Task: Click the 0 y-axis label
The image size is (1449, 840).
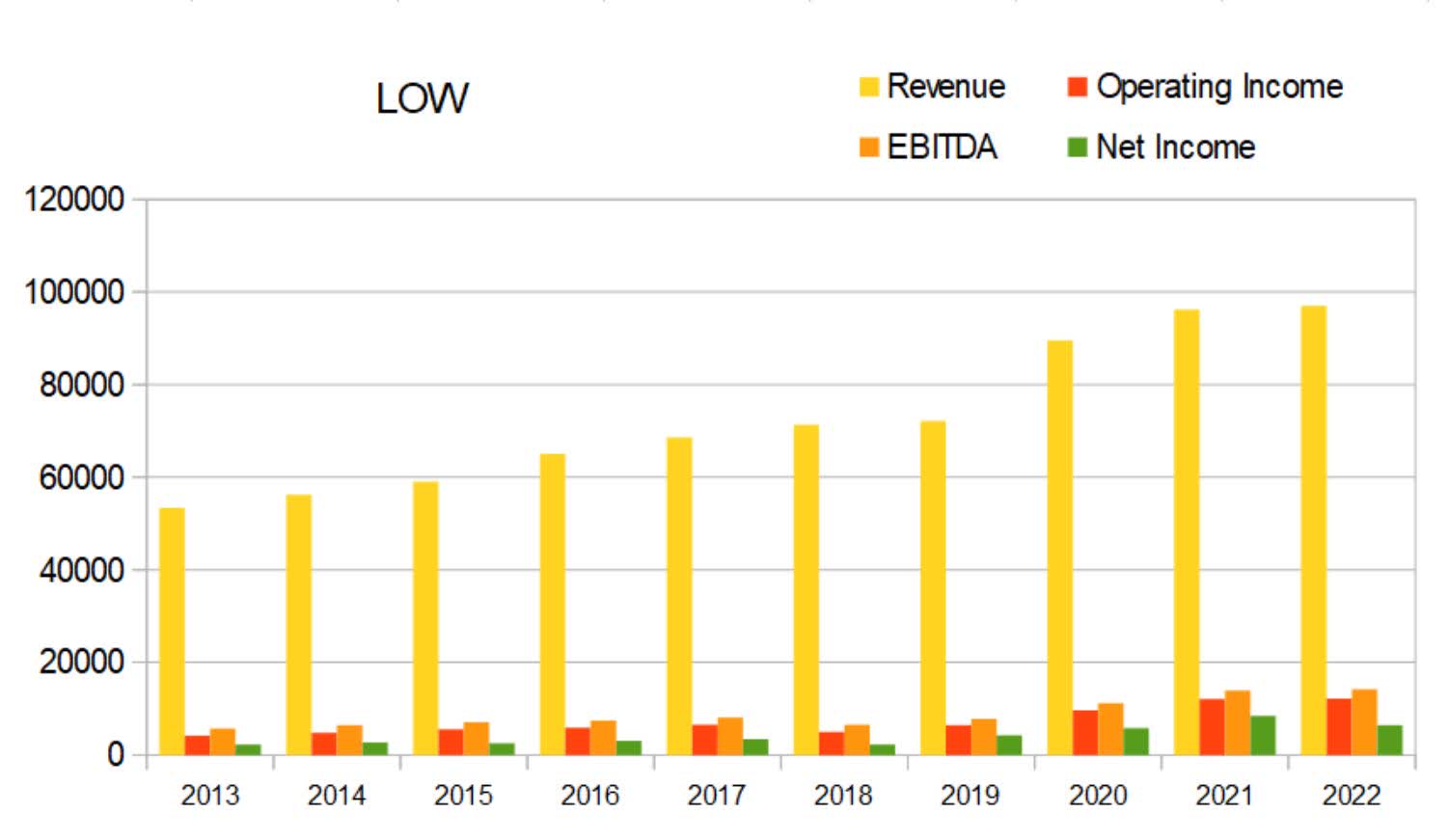Action: click(116, 754)
